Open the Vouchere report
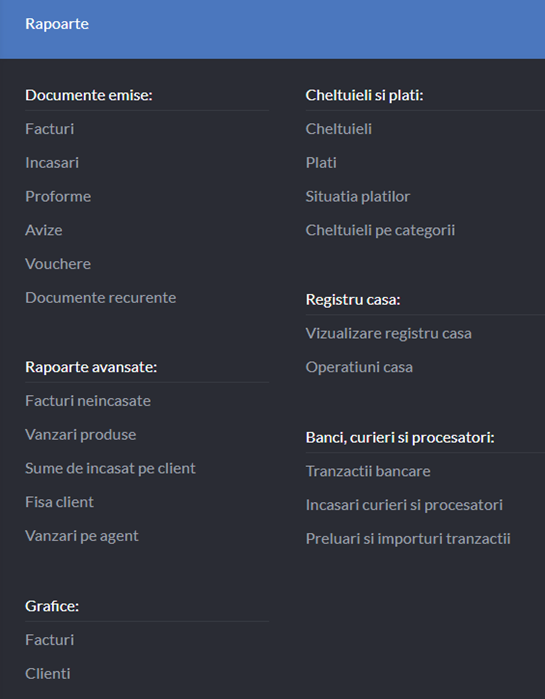Screen dimensions: 545x699 pyautogui.click(x=58, y=264)
